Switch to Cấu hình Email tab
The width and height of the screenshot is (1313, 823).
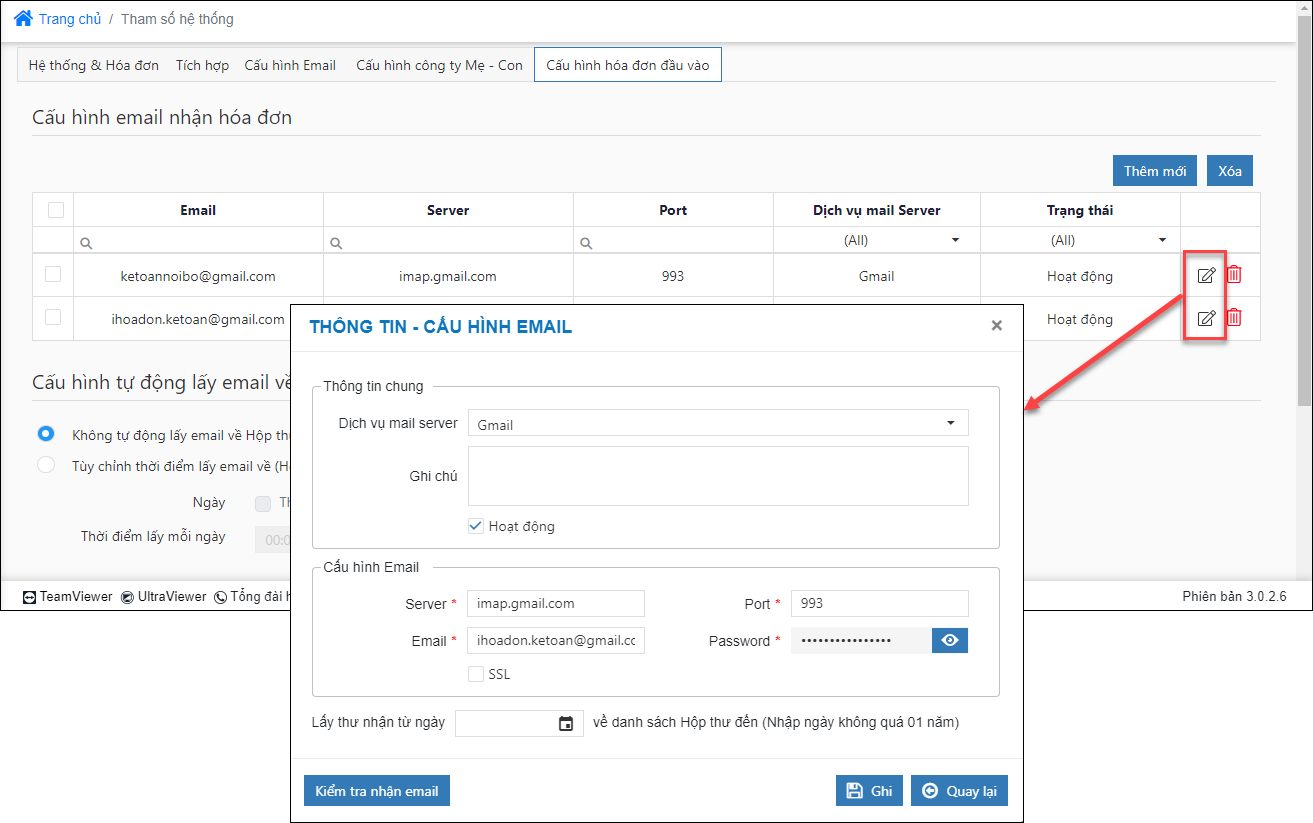[290, 65]
